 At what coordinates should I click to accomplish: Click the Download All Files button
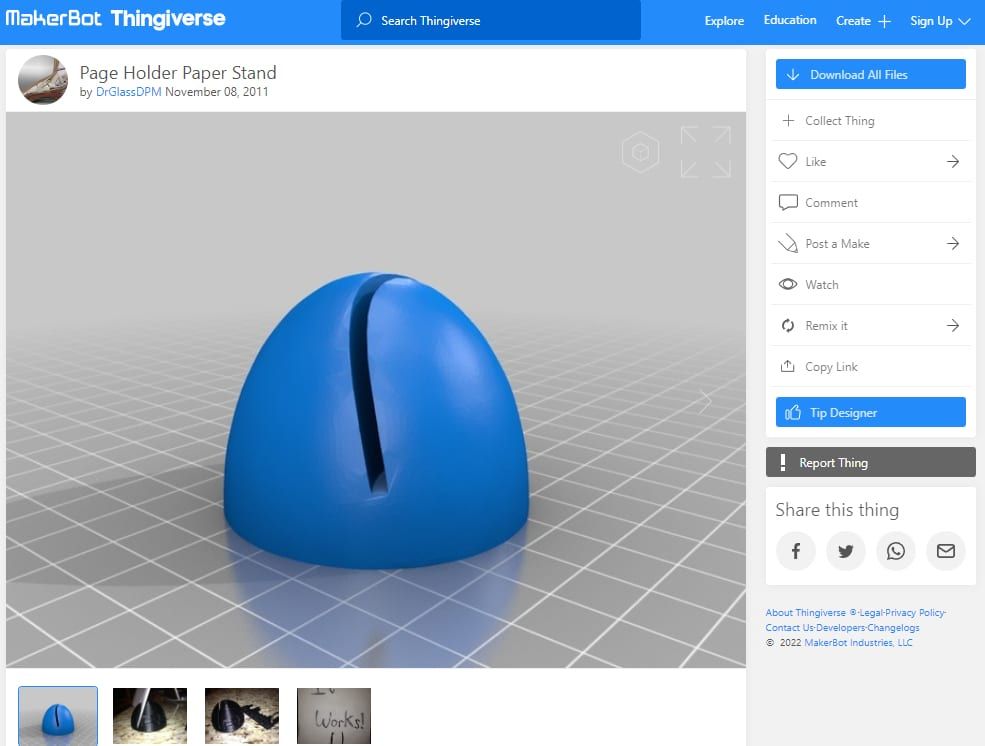[x=869, y=73]
